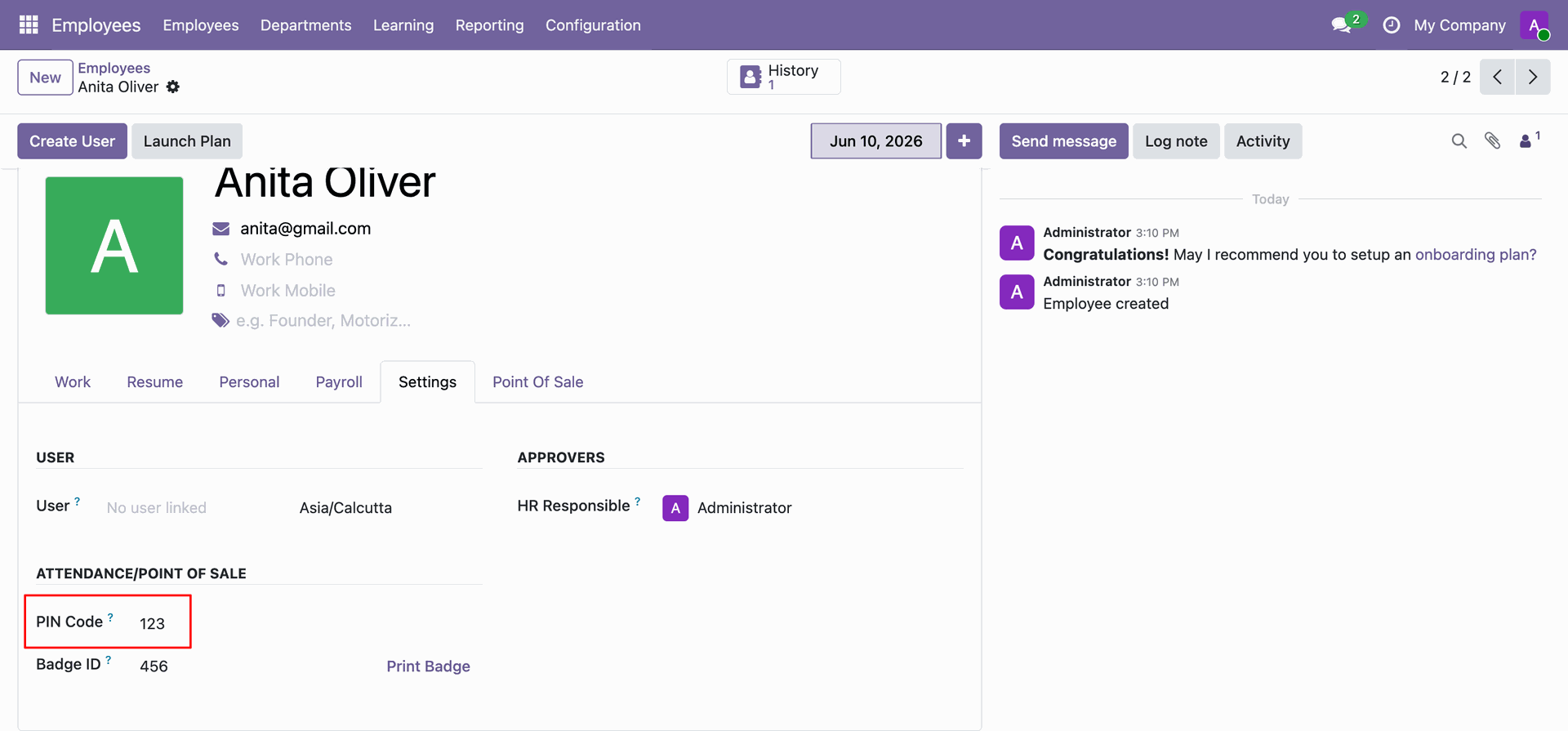Schedule an Activity from chatter

[x=1263, y=141]
